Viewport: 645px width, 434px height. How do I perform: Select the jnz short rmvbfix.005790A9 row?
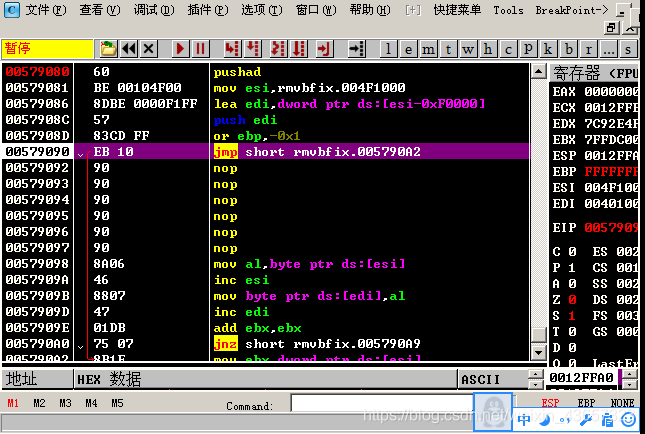pyautogui.click(x=266, y=343)
